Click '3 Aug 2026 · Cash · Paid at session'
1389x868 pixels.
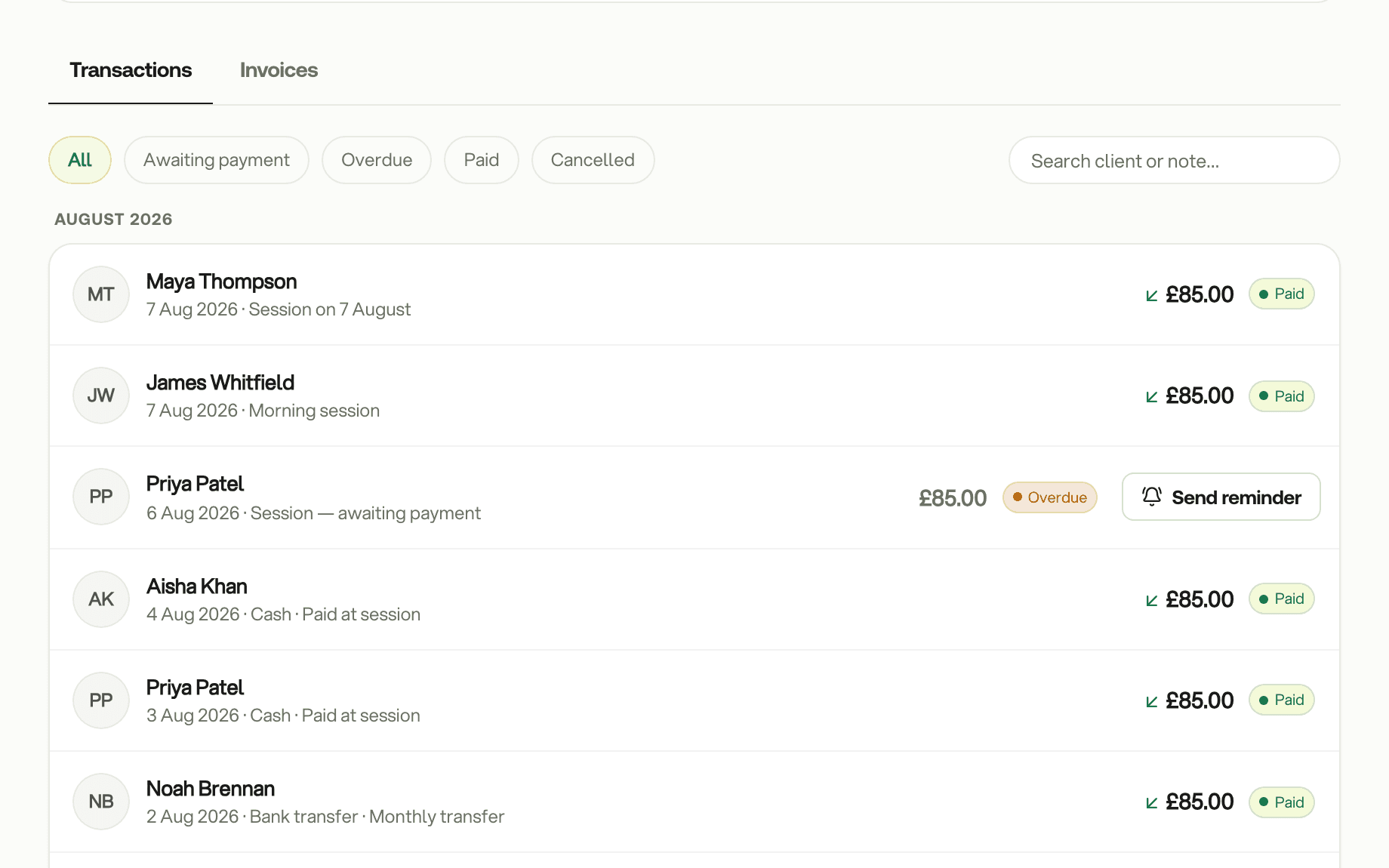pyautogui.click(x=283, y=716)
